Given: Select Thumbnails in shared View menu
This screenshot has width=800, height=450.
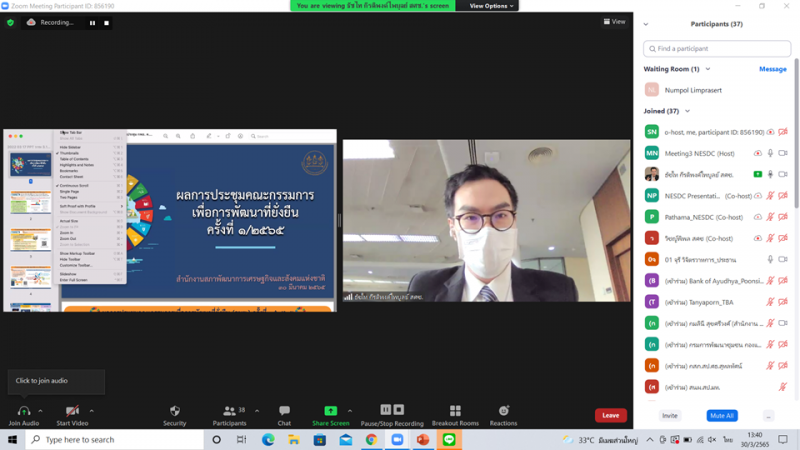Looking at the screenshot, I should tap(69, 153).
